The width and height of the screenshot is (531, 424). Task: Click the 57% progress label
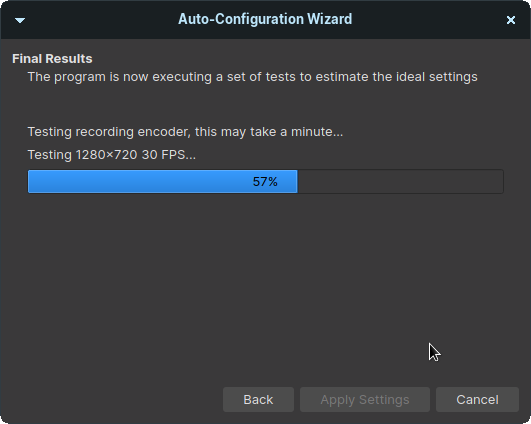coord(265,182)
